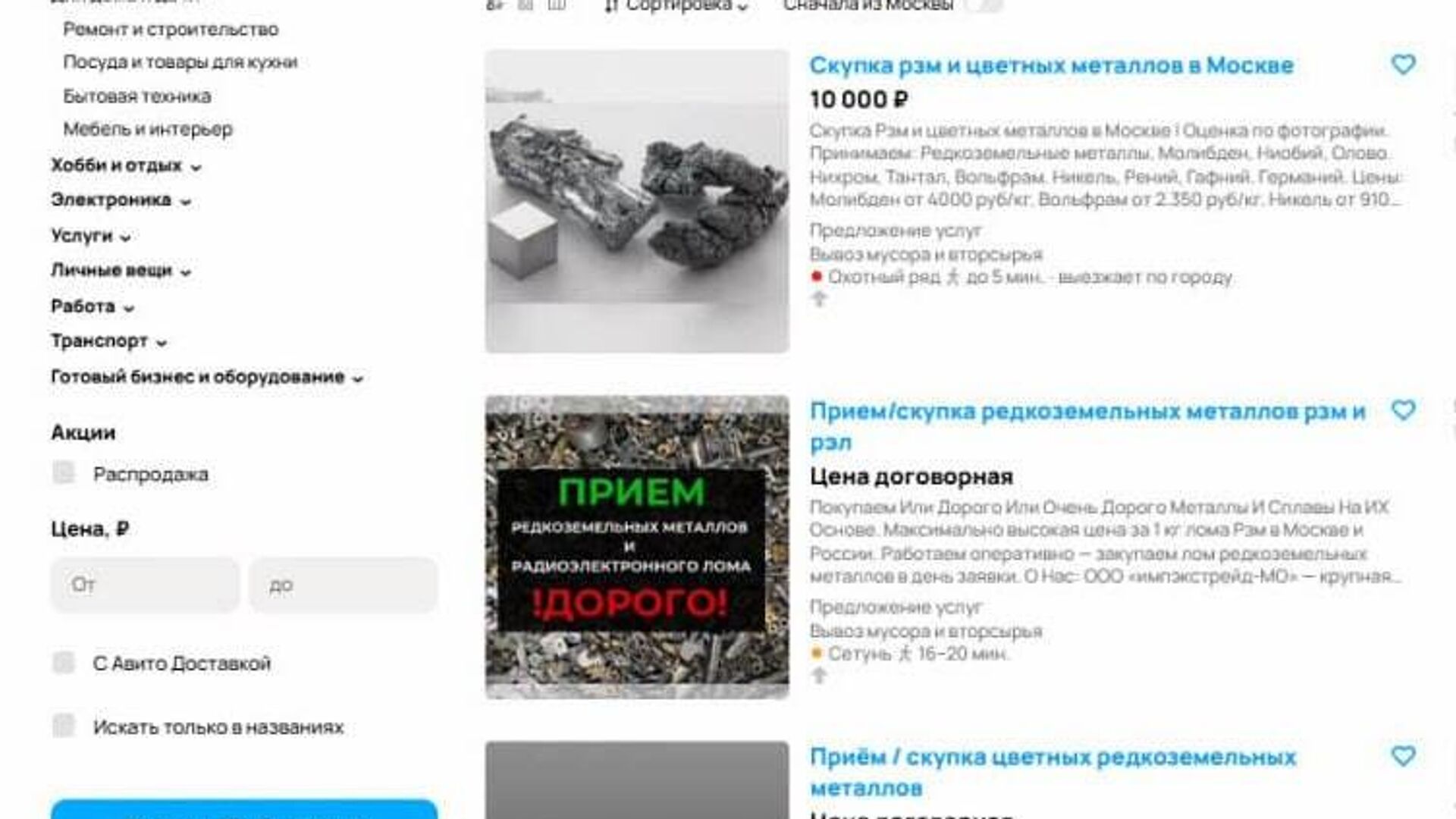Click the upward arrow icon under Сетунь listing
This screenshot has width=1456, height=819.
tap(819, 675)
